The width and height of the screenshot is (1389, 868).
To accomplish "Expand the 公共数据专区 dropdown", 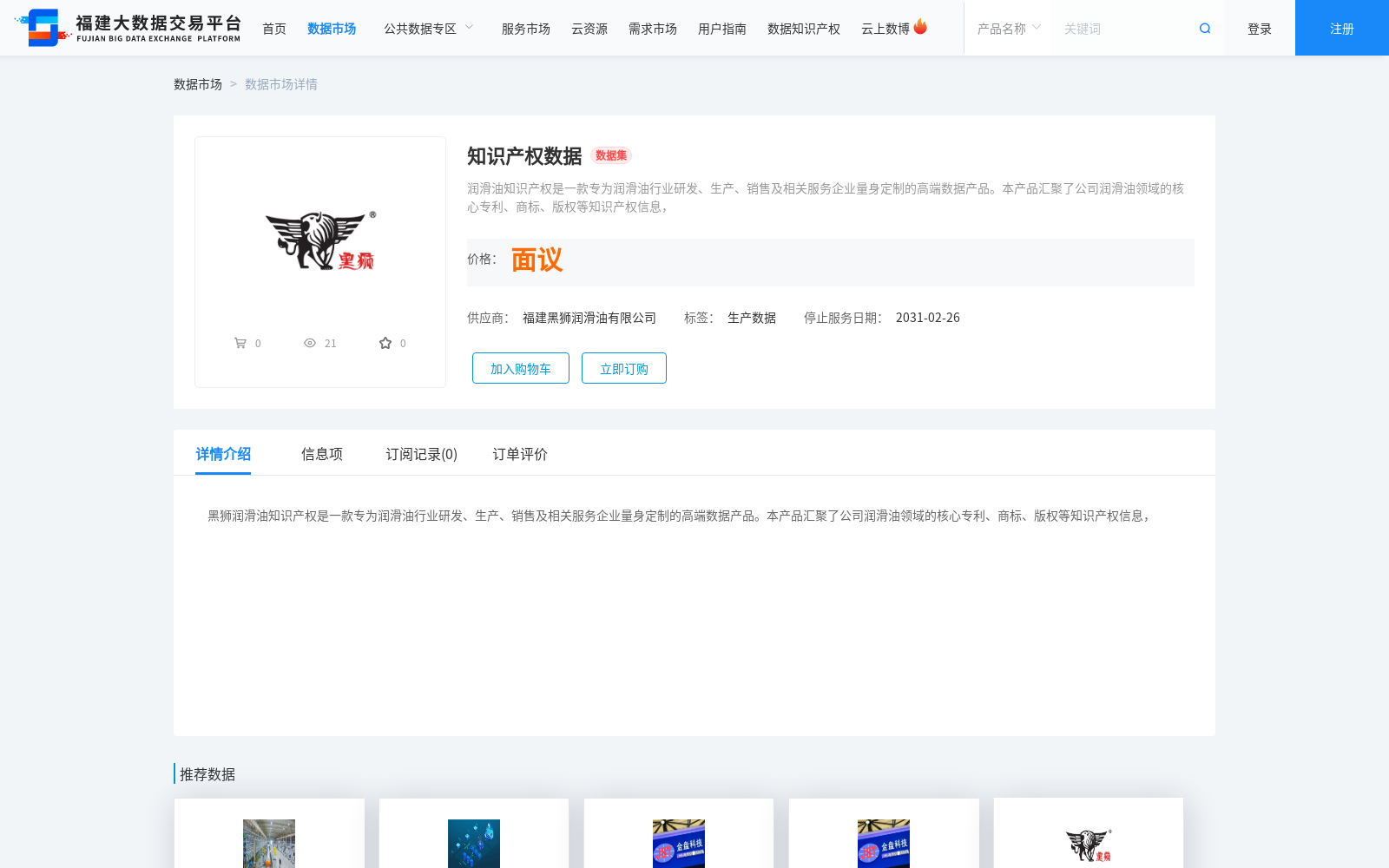I will pyautogui.click(x=429, y=29).
